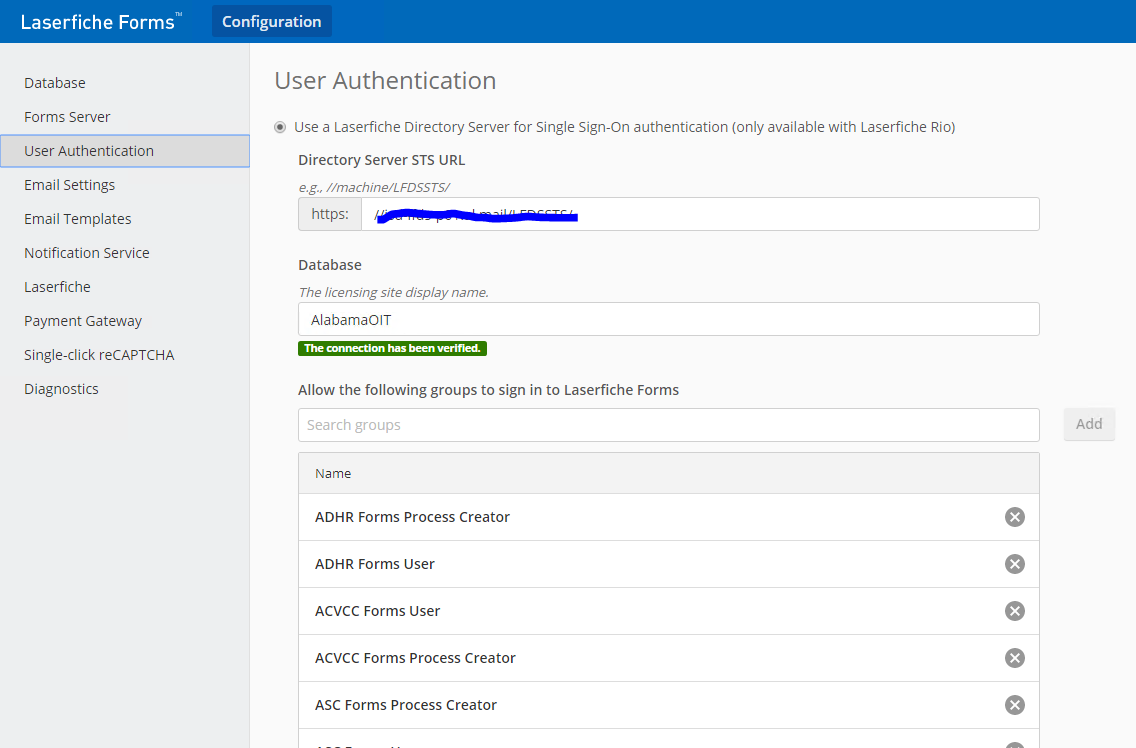Select User Authentication in the sidebar
1136x748 pixels.
(125, 151)
